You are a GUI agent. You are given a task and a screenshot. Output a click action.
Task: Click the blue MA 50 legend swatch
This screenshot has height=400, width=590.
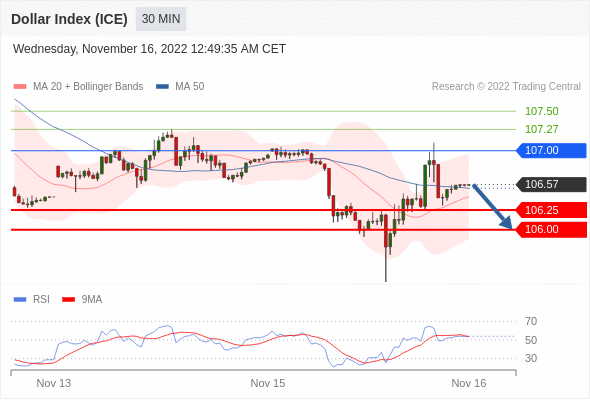click(162, 87)
